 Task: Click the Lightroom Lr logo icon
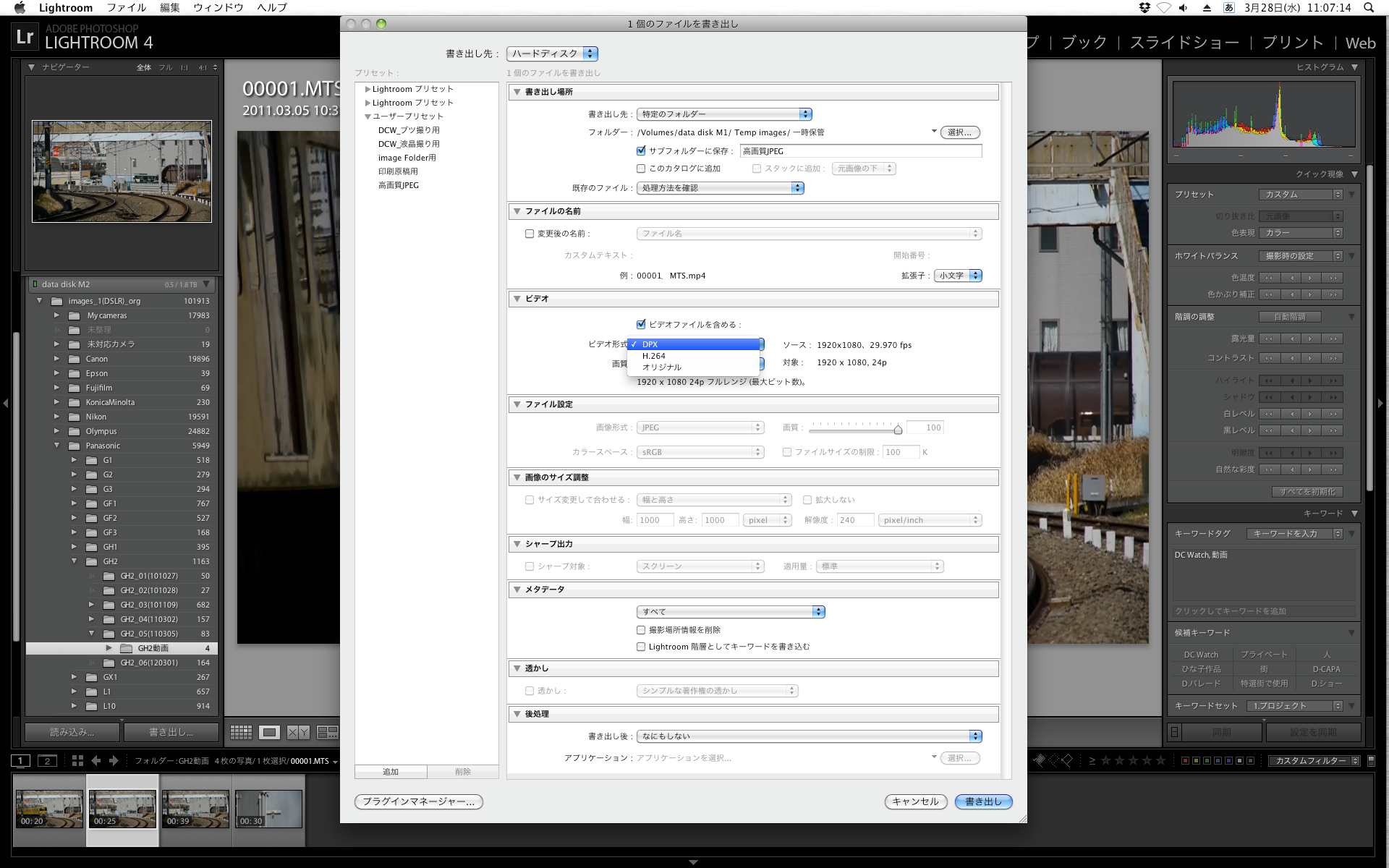point(24,35)
